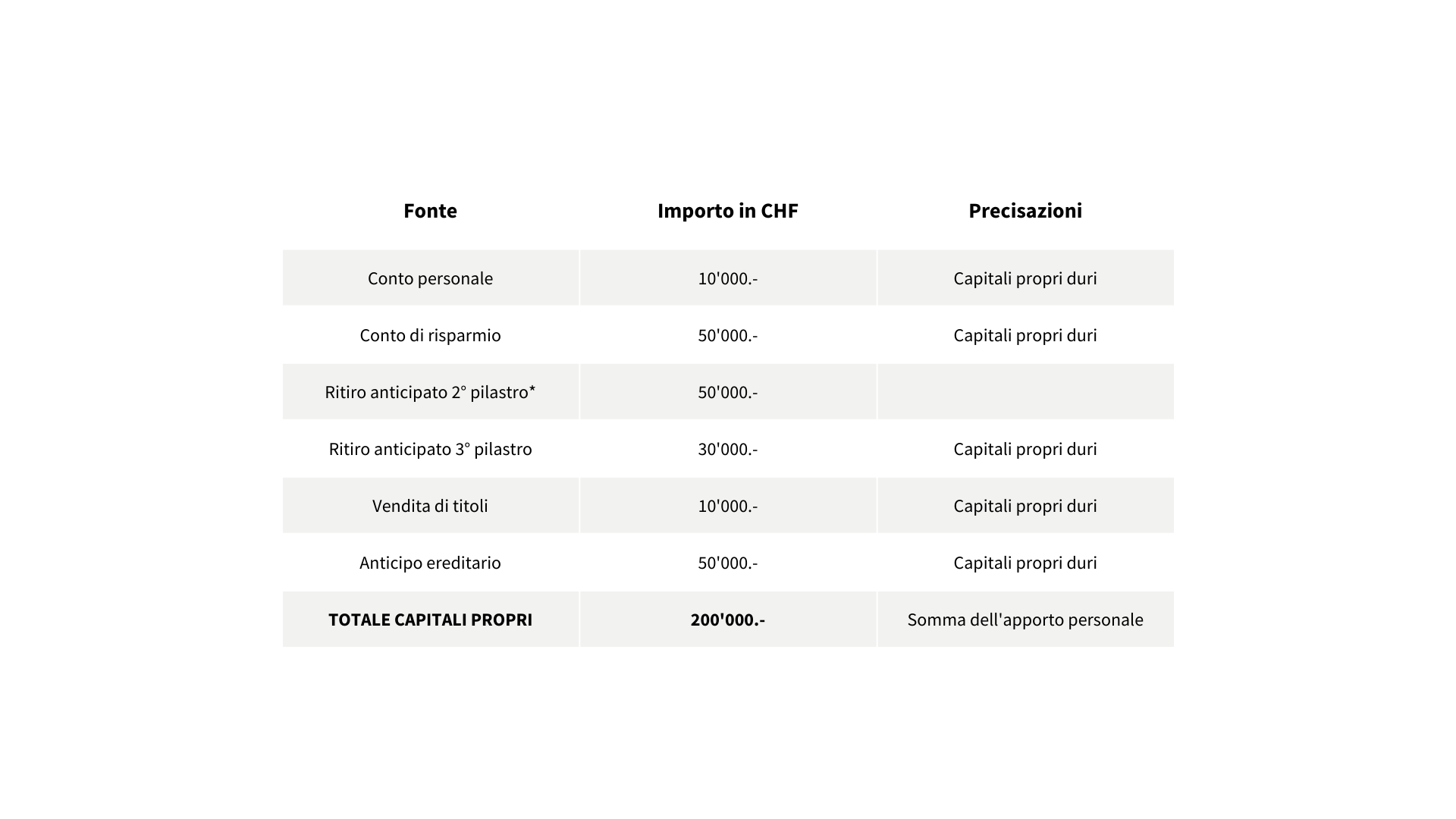The width and height of the screenshot is (1456, 819).
Task: Select the Conto di risparmio cell
Action: [430, 335]
